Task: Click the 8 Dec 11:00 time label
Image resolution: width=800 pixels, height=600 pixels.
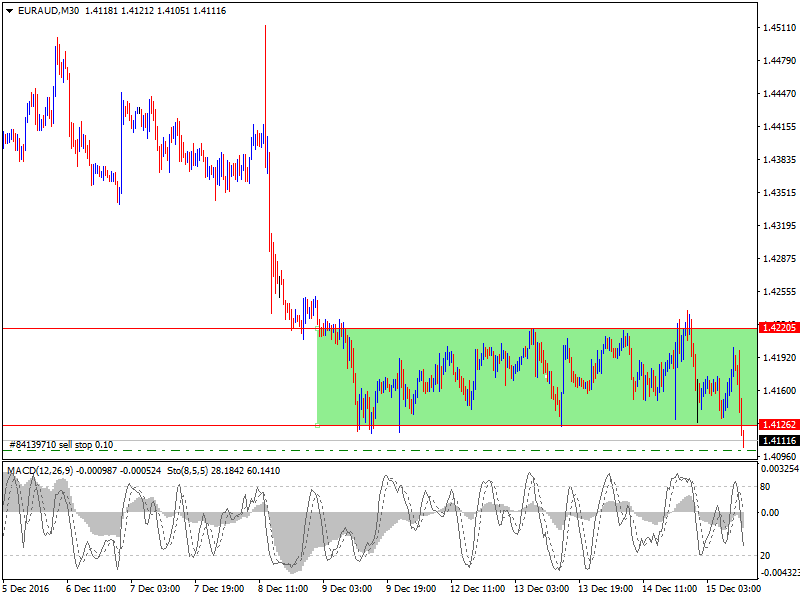Action: pyautogui.click(x=283, y=588)
